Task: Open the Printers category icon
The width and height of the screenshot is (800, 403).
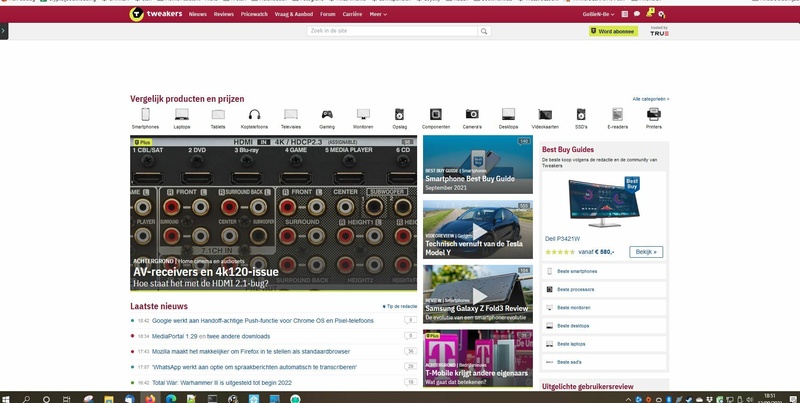Action: point(654,114)
